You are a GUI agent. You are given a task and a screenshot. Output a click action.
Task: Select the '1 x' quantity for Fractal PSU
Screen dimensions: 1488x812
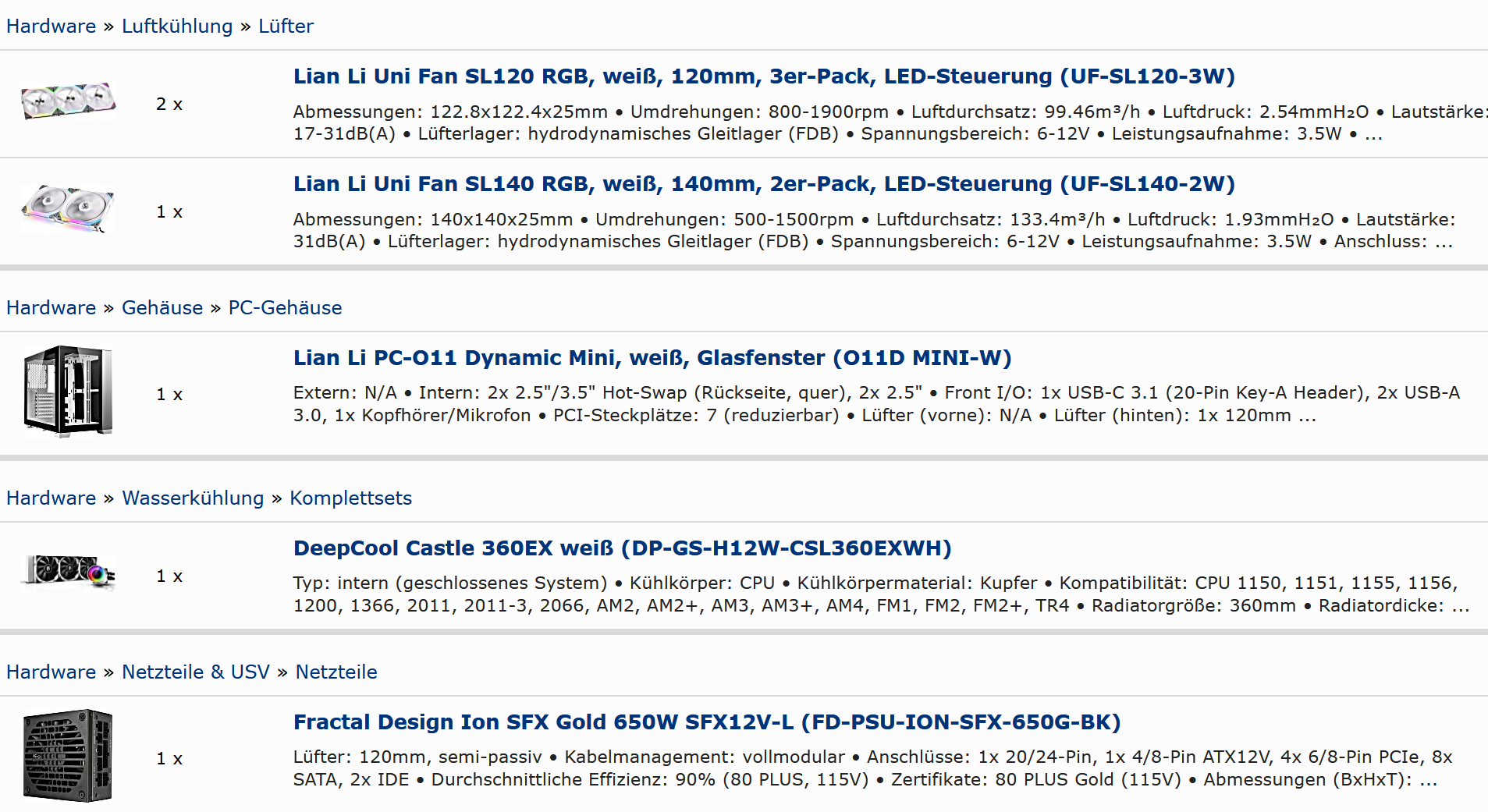pyautogui.click(x=169, y=758)
